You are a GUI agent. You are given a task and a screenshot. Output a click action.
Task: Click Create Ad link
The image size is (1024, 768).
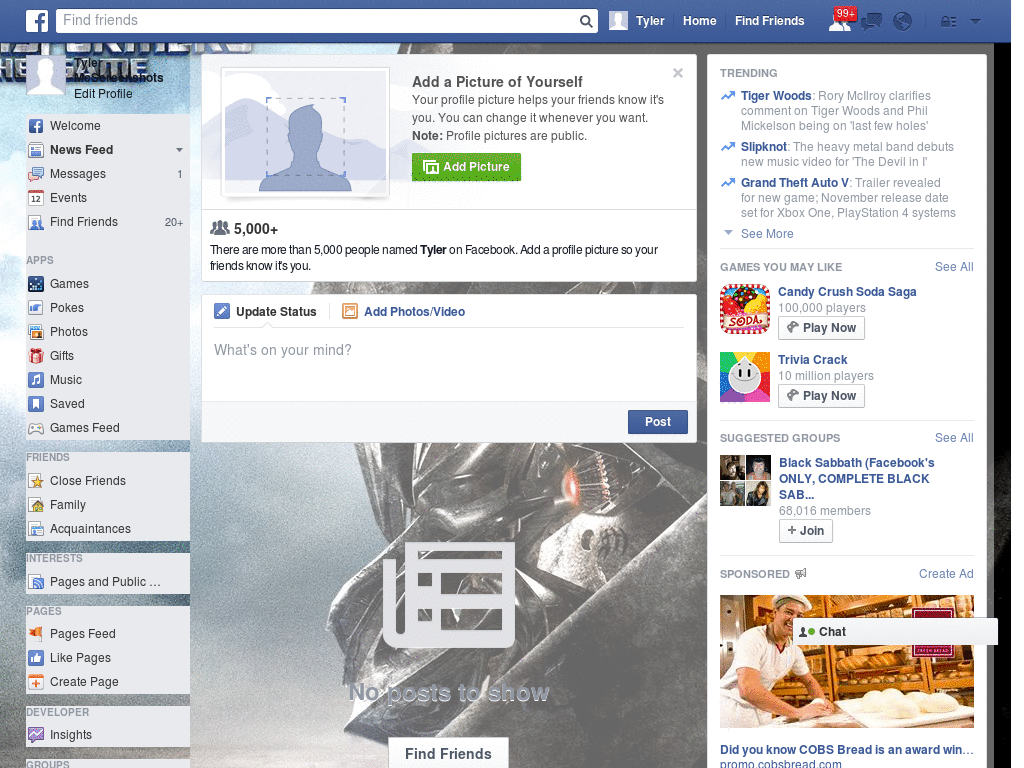click(x=946, y=573)
